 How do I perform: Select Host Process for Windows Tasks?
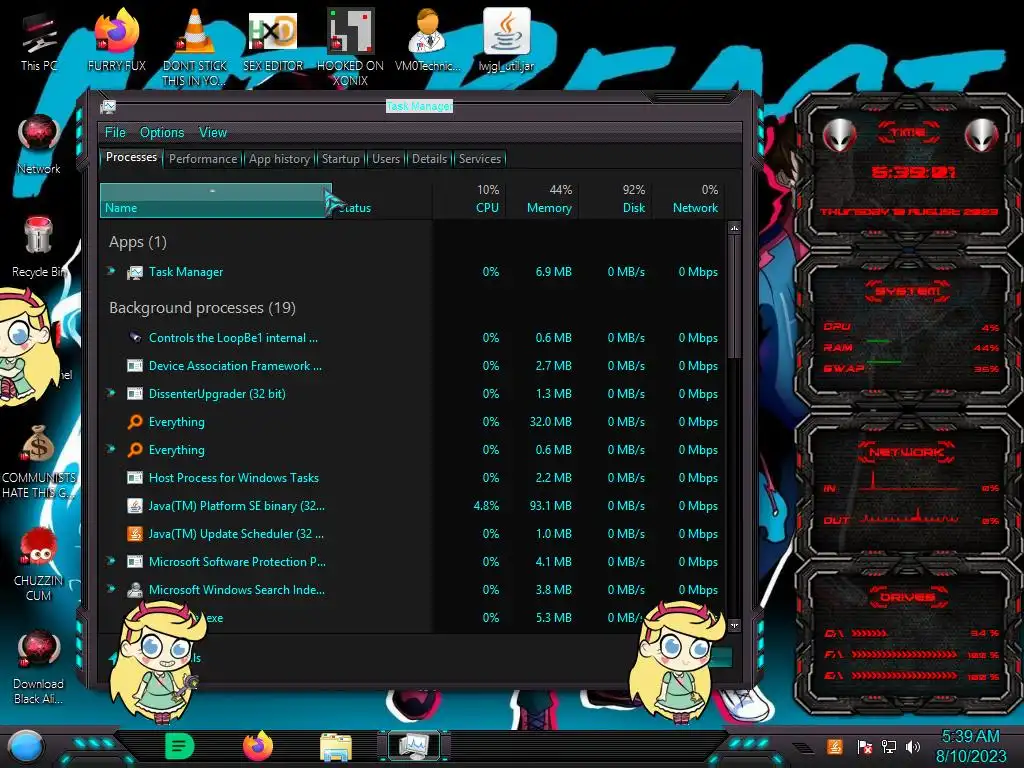point(413,477)
